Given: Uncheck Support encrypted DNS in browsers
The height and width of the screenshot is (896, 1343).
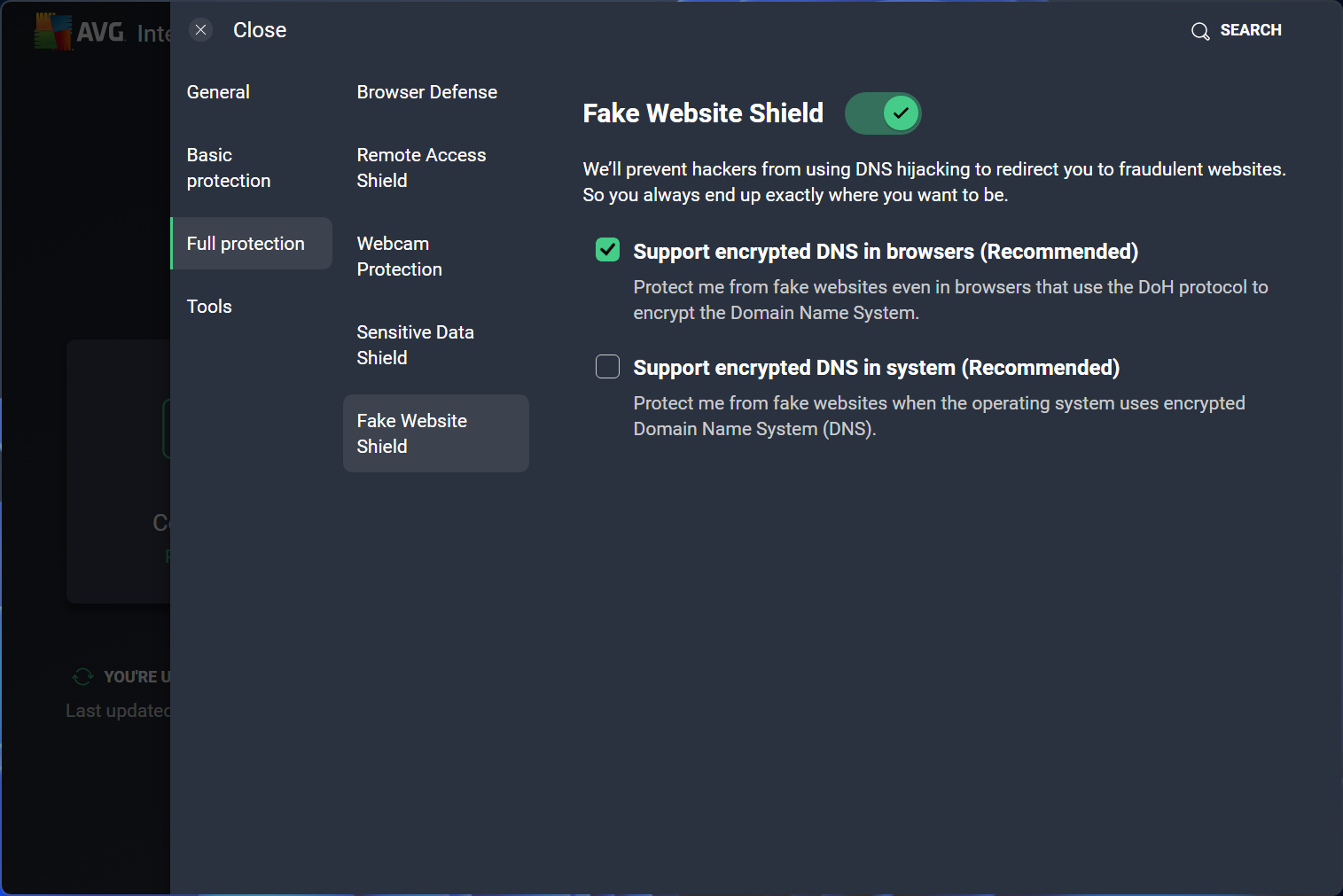Looking at the screenshot, I should coord(608,251).
